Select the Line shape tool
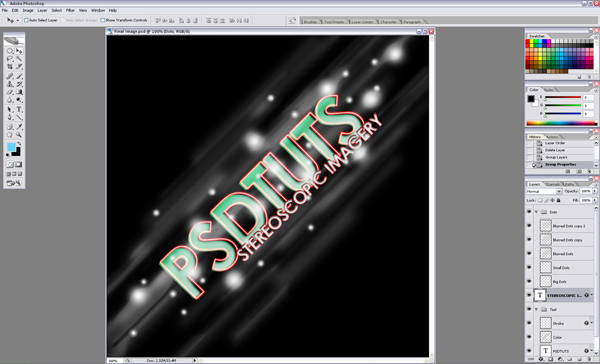The image size is (600, 364). [x=19, y=118]
